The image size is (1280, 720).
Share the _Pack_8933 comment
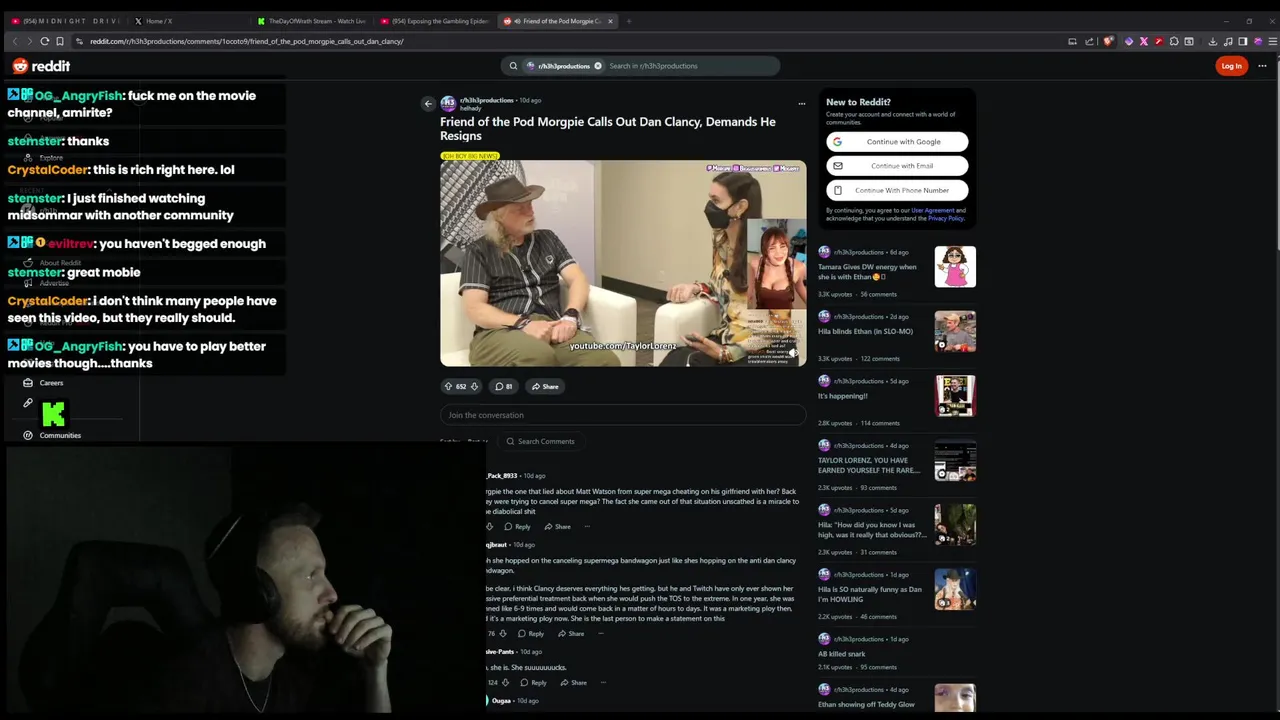tap(557, 526)
